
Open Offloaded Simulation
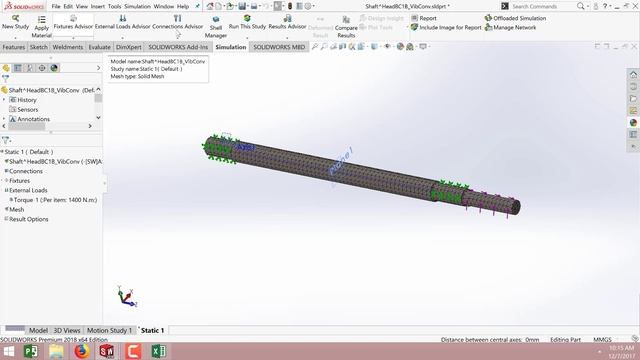click(516, 18)
